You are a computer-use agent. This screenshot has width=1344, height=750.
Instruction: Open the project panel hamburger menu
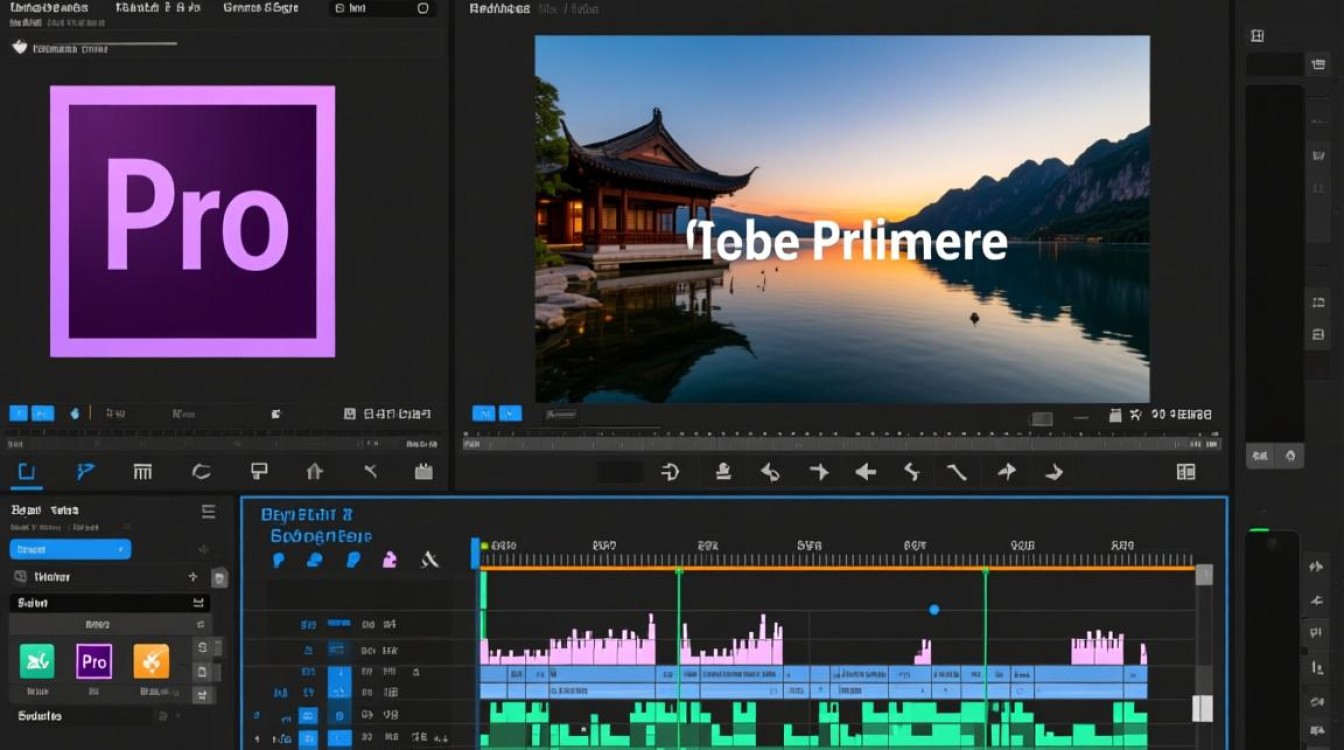coord(208,512)
